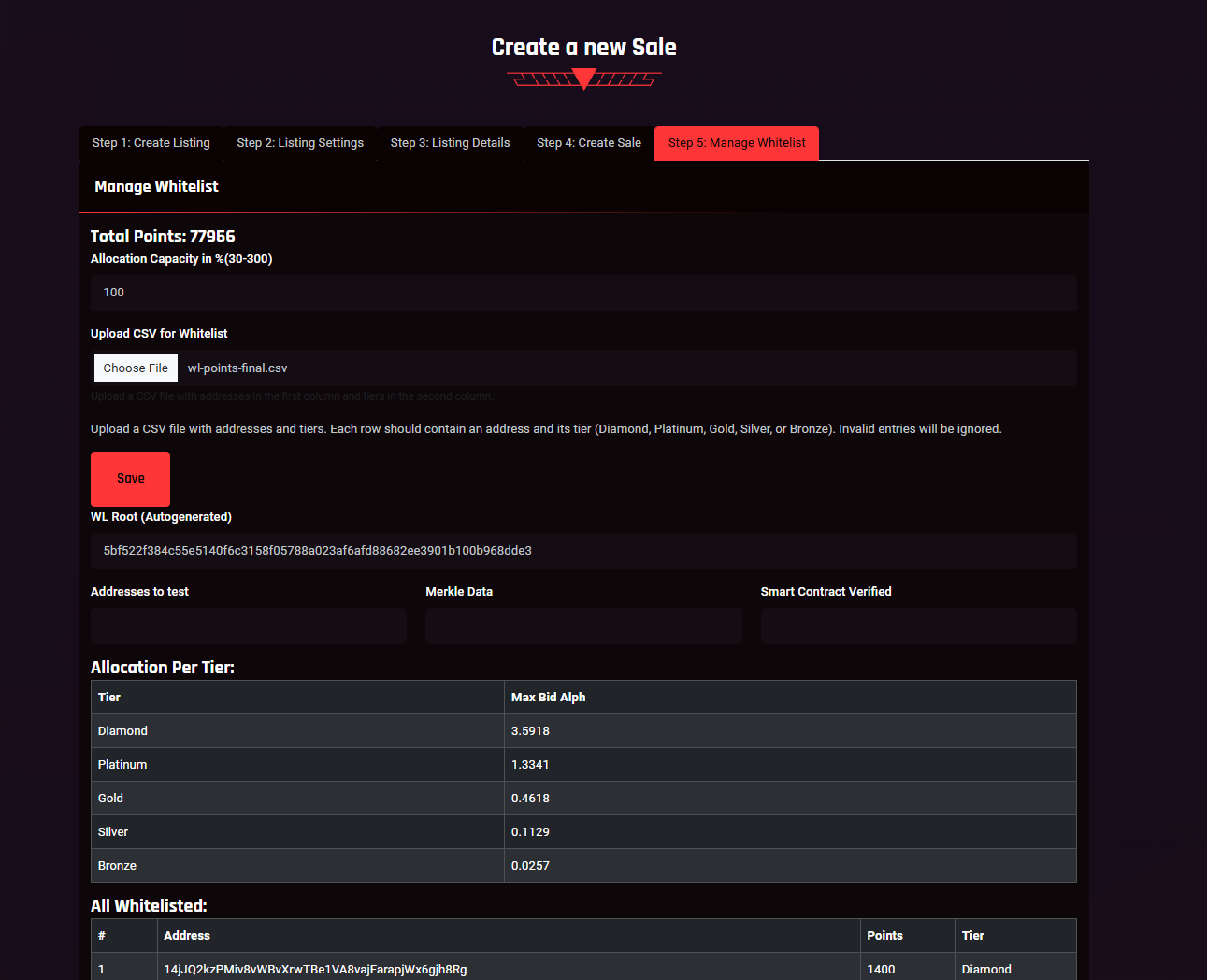
Task: Open Step 1: Create Listing tab
Action: (x=151, y=143)
